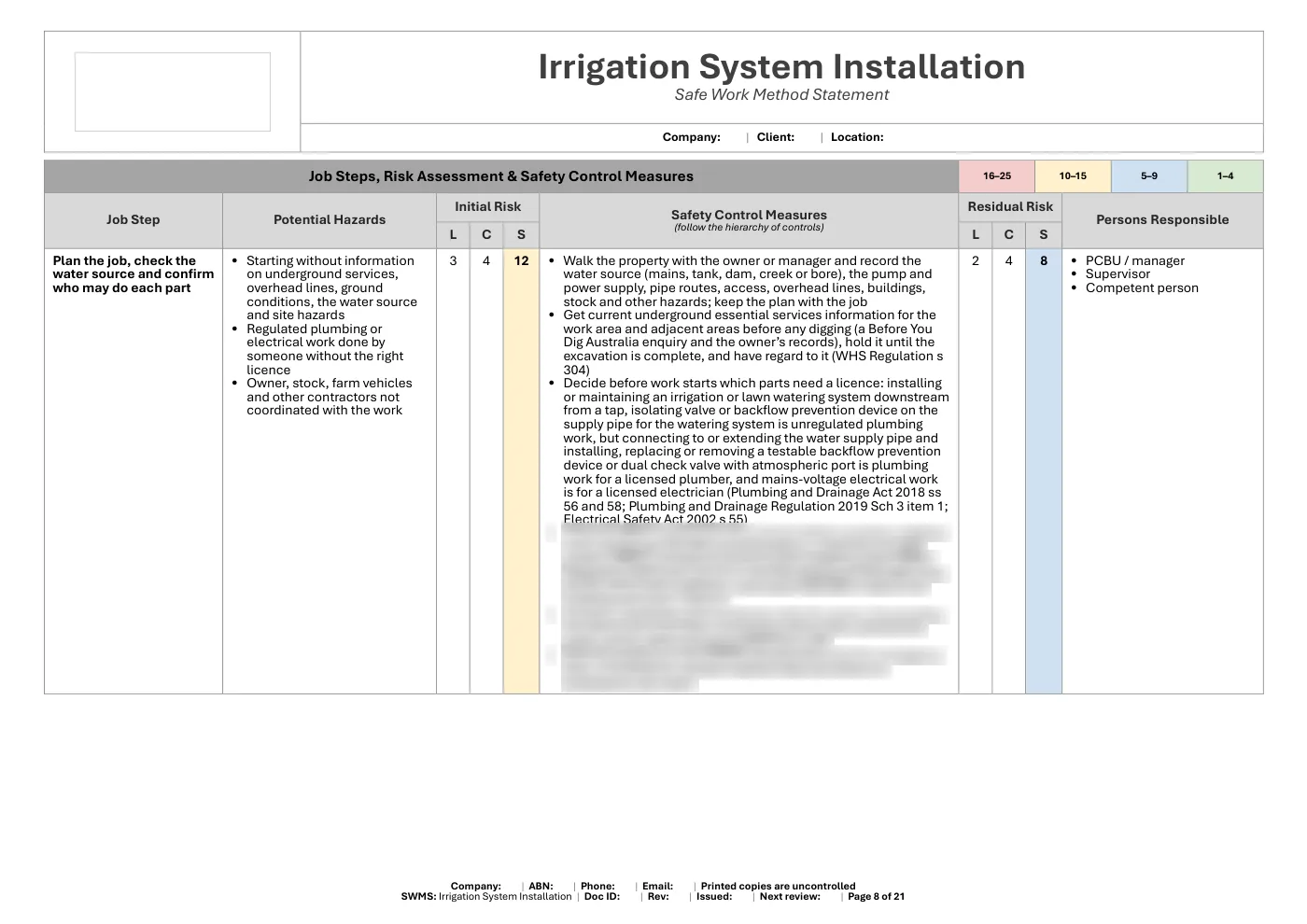Screen dimensions: 1307x924
Task: Click the 'PCBU / manager' bullet
Action: point(1135,261)
